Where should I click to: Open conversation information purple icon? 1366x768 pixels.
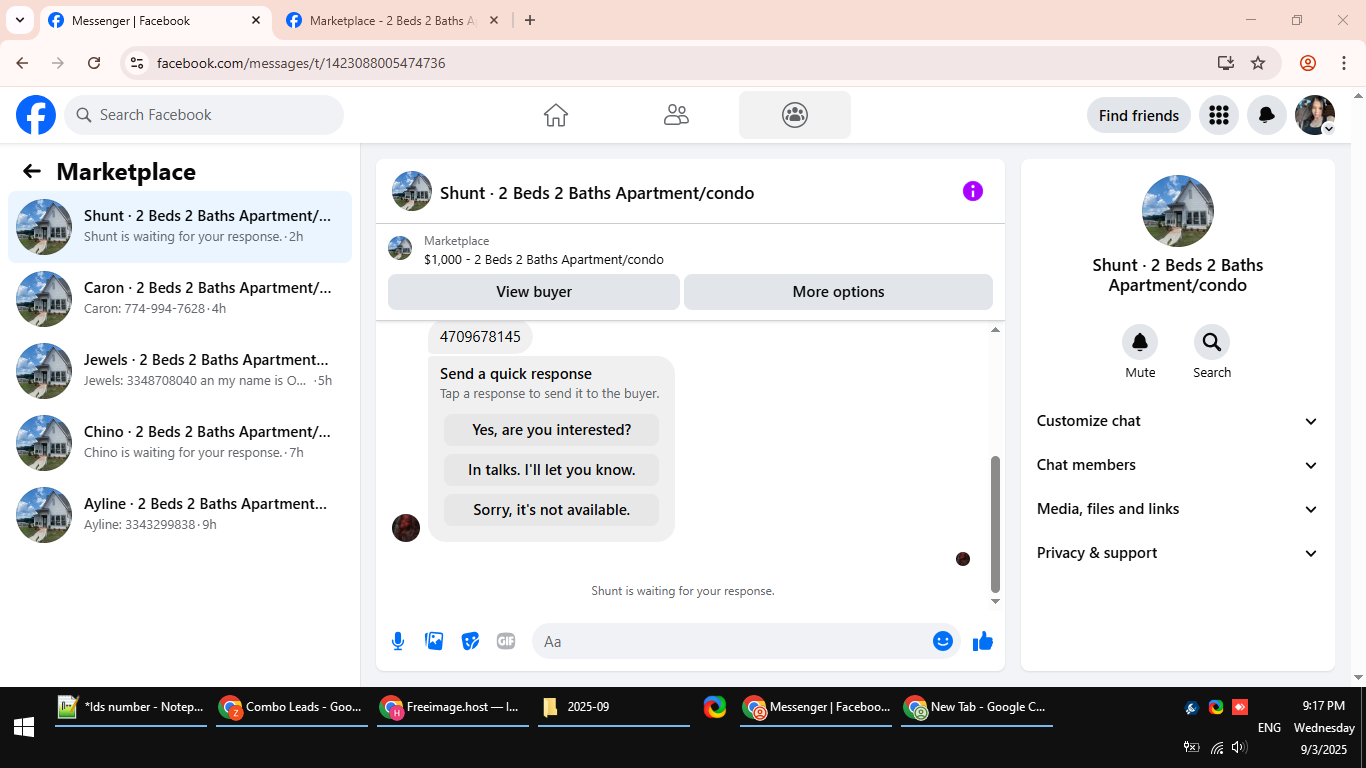[973, 191]
